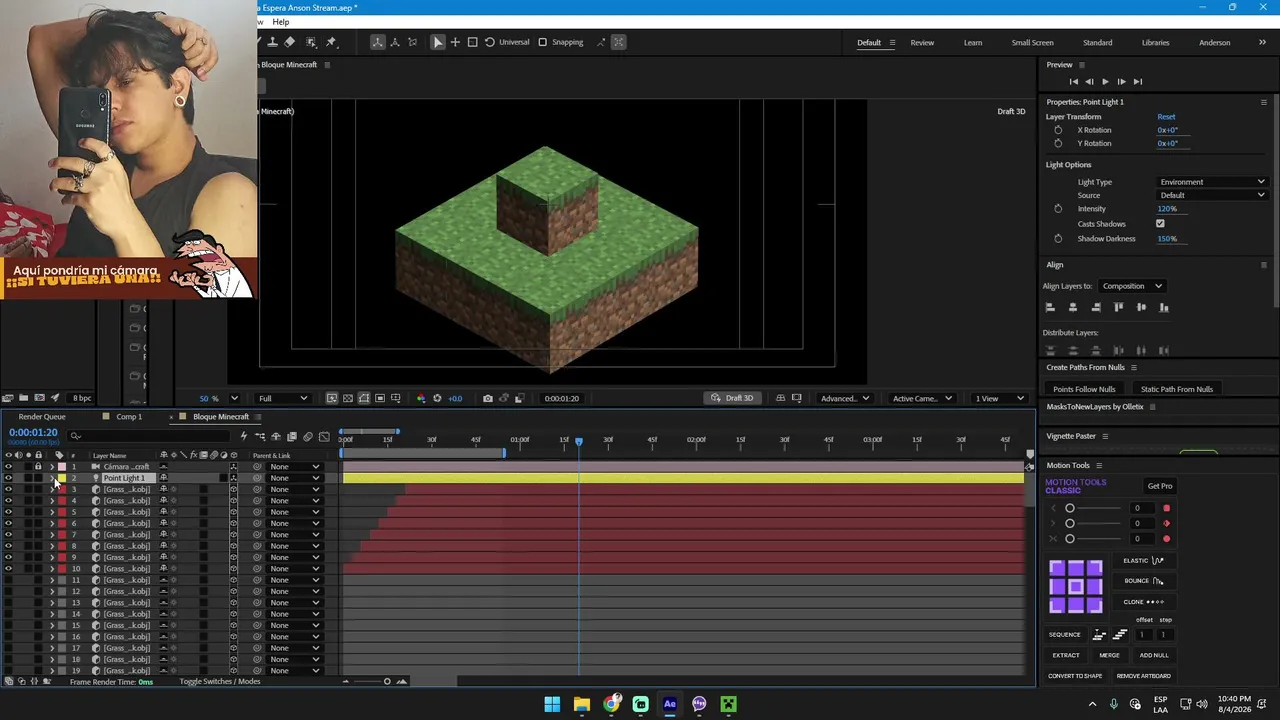Viewport: 1280px width, 720px height.
Task: Play the composition preview
Action: tap(1105, 82)
